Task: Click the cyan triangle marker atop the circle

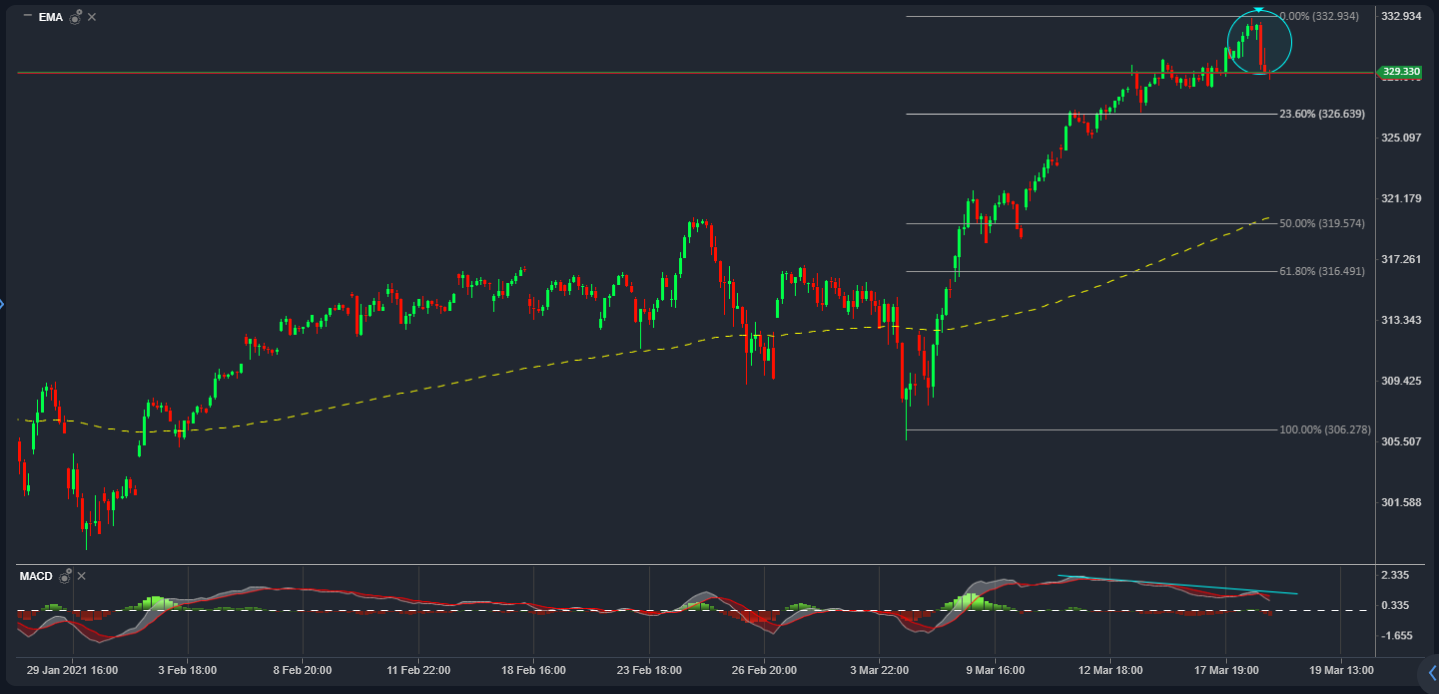Action: [x=1259, y=10]
